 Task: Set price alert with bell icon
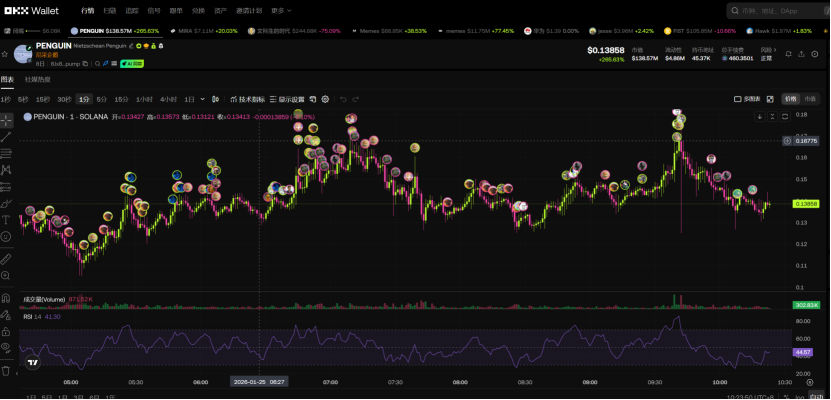click(789, 54)
